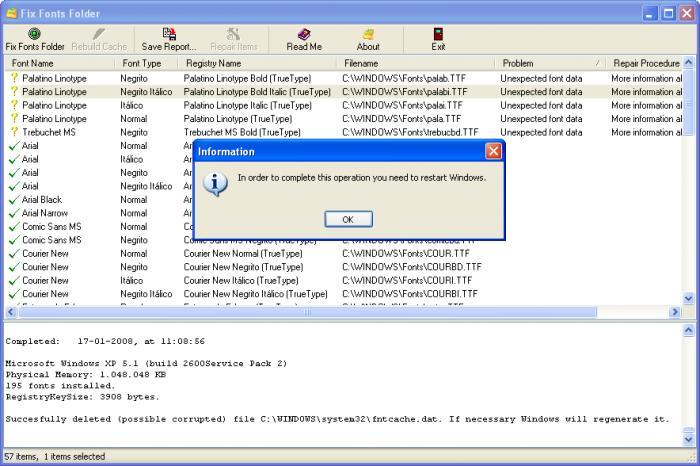Click the font list scroll-up arrow
Viewport: 700px width, 466px height.
(689, 62)
